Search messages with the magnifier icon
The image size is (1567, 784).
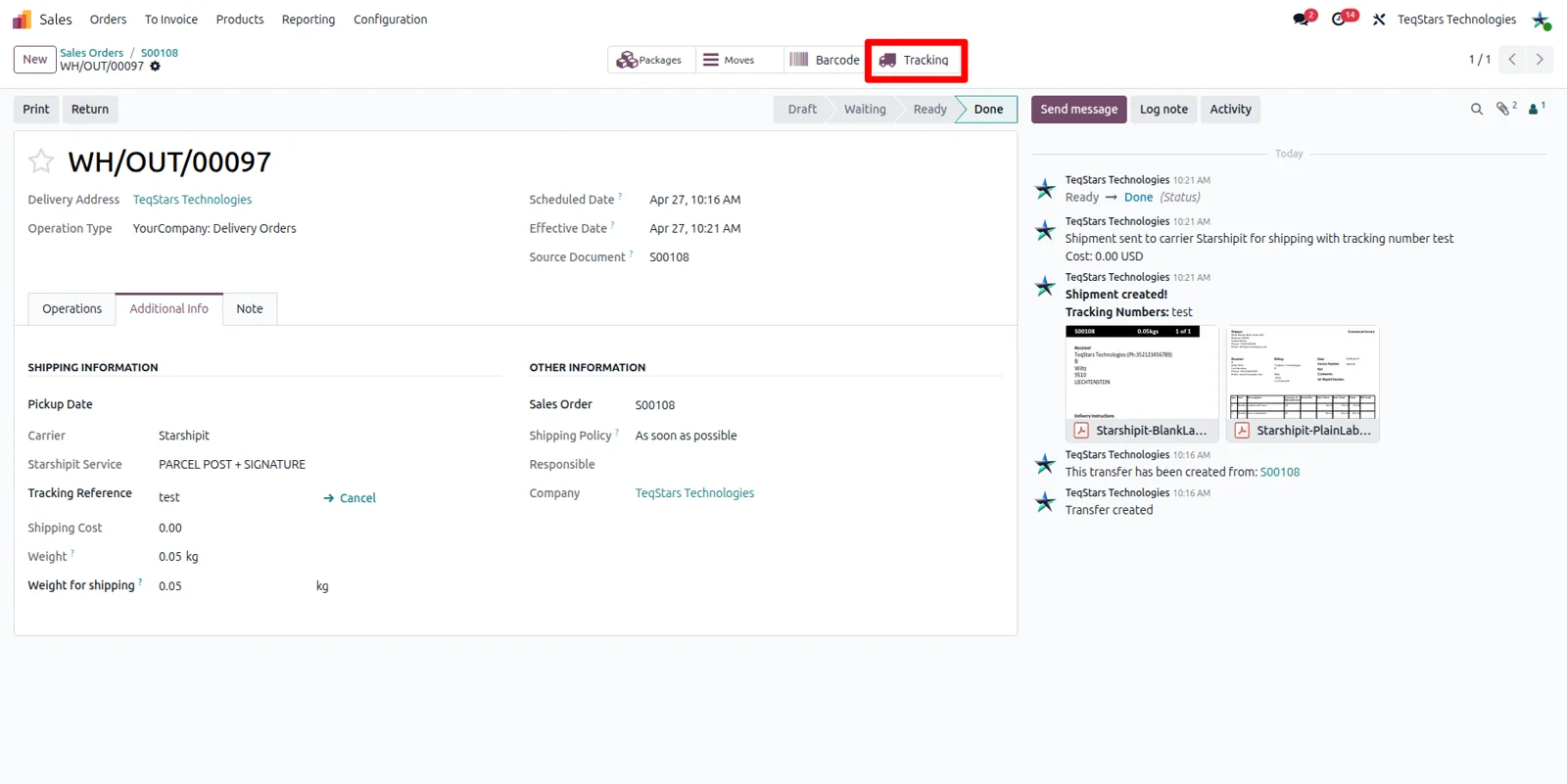click(x=1477, y=110)
